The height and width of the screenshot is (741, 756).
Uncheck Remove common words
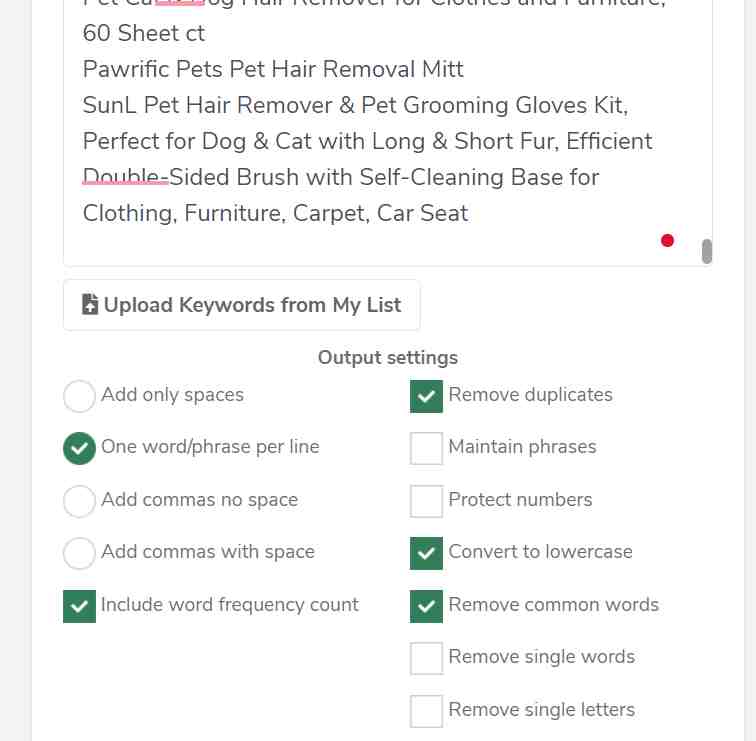pos(426,606)
